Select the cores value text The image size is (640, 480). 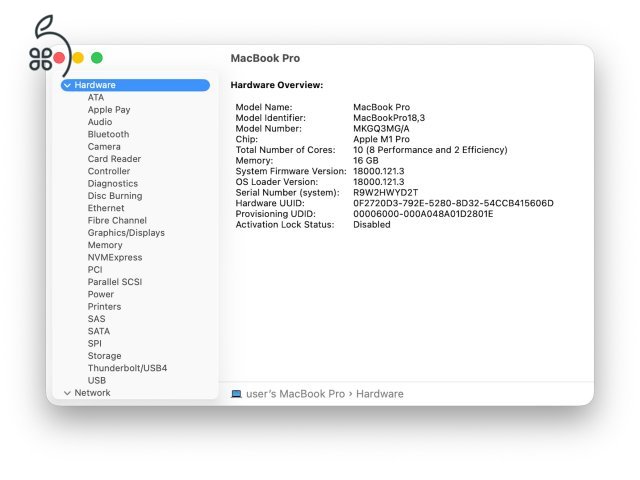click(430, 150)
